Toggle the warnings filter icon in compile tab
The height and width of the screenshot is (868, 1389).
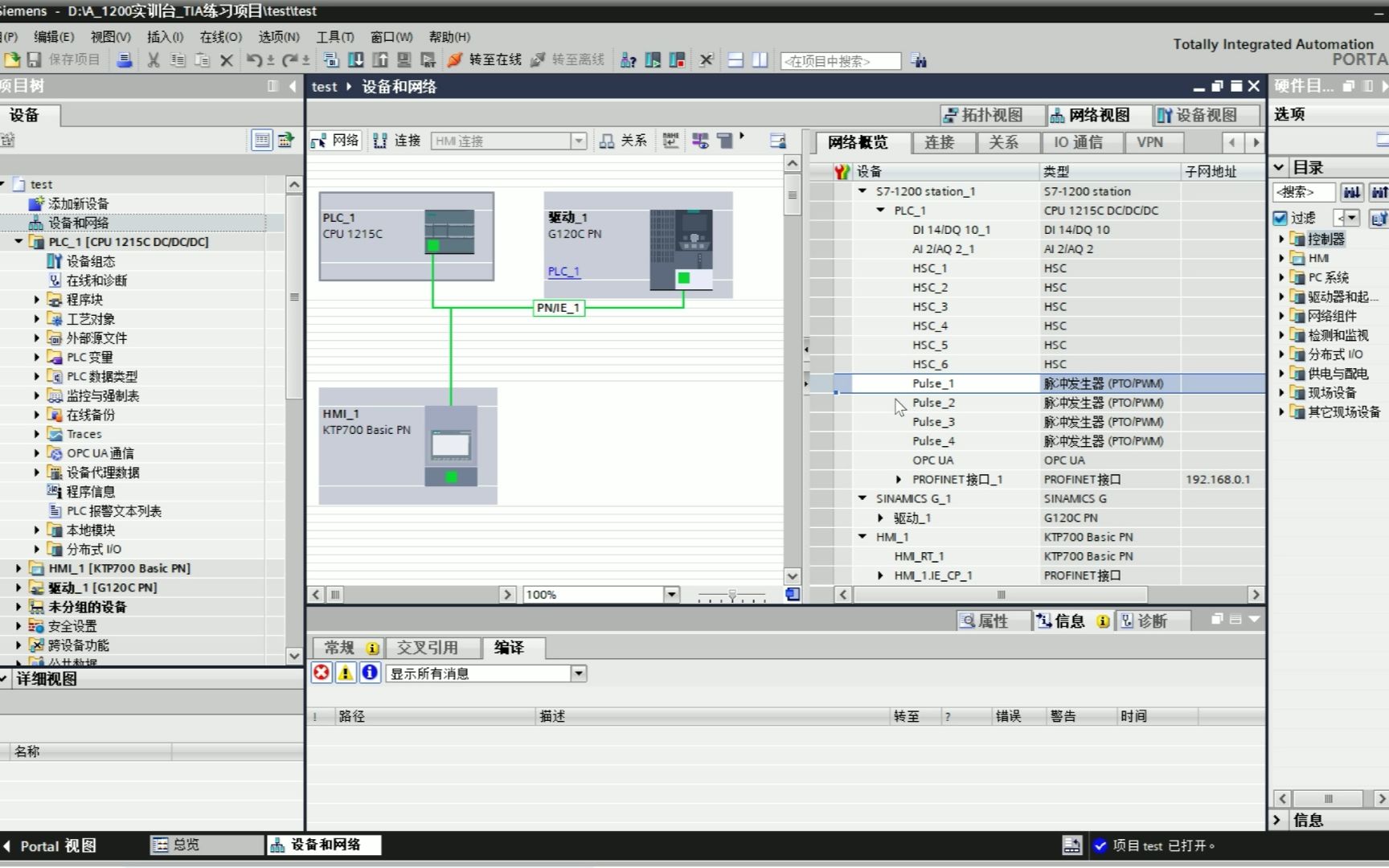tap(346, 673)
